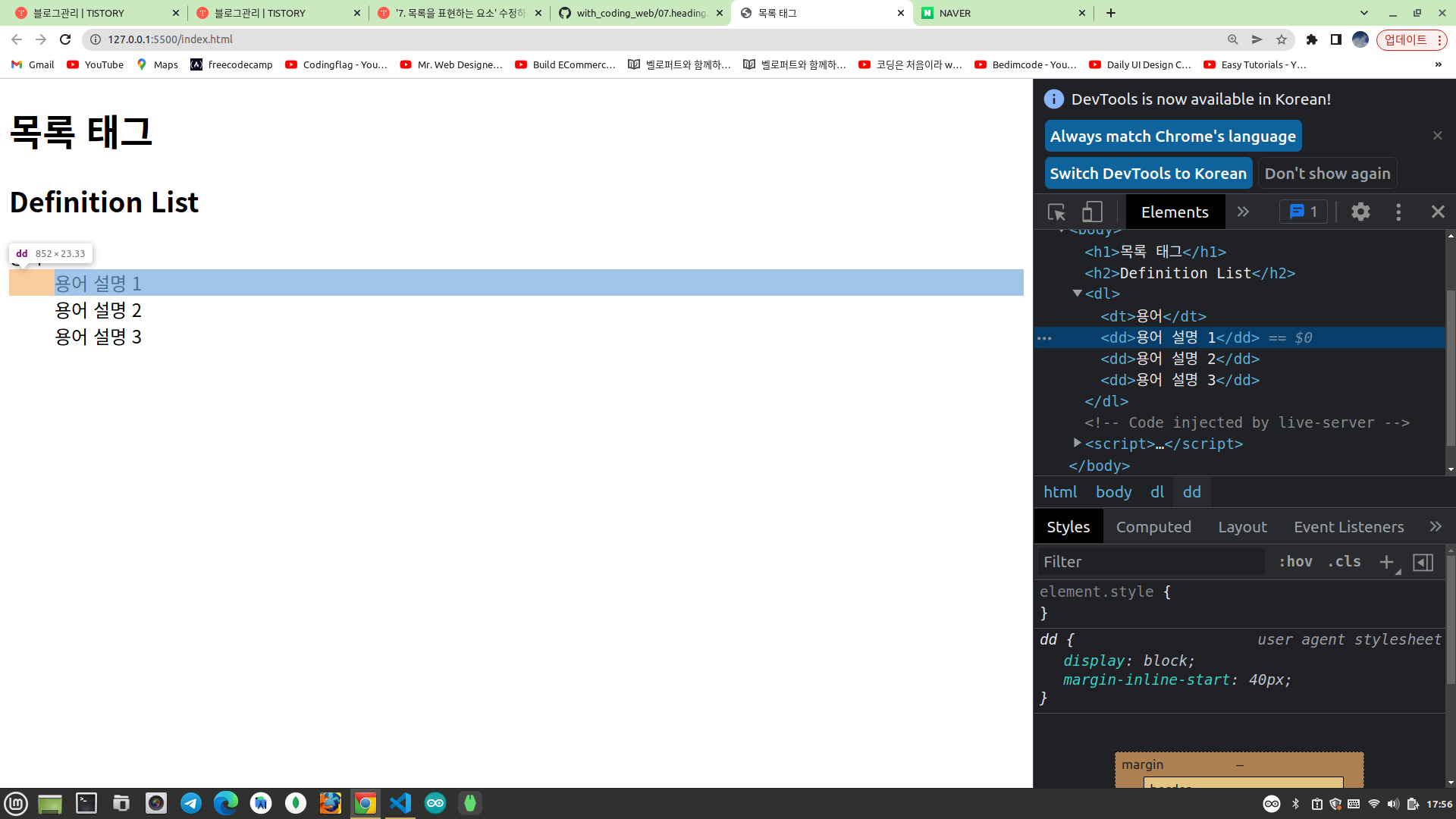Open Visual Studio Code from the taskbar
Image resolution: width=1456 pixels, height=819 pixels.
400,803
